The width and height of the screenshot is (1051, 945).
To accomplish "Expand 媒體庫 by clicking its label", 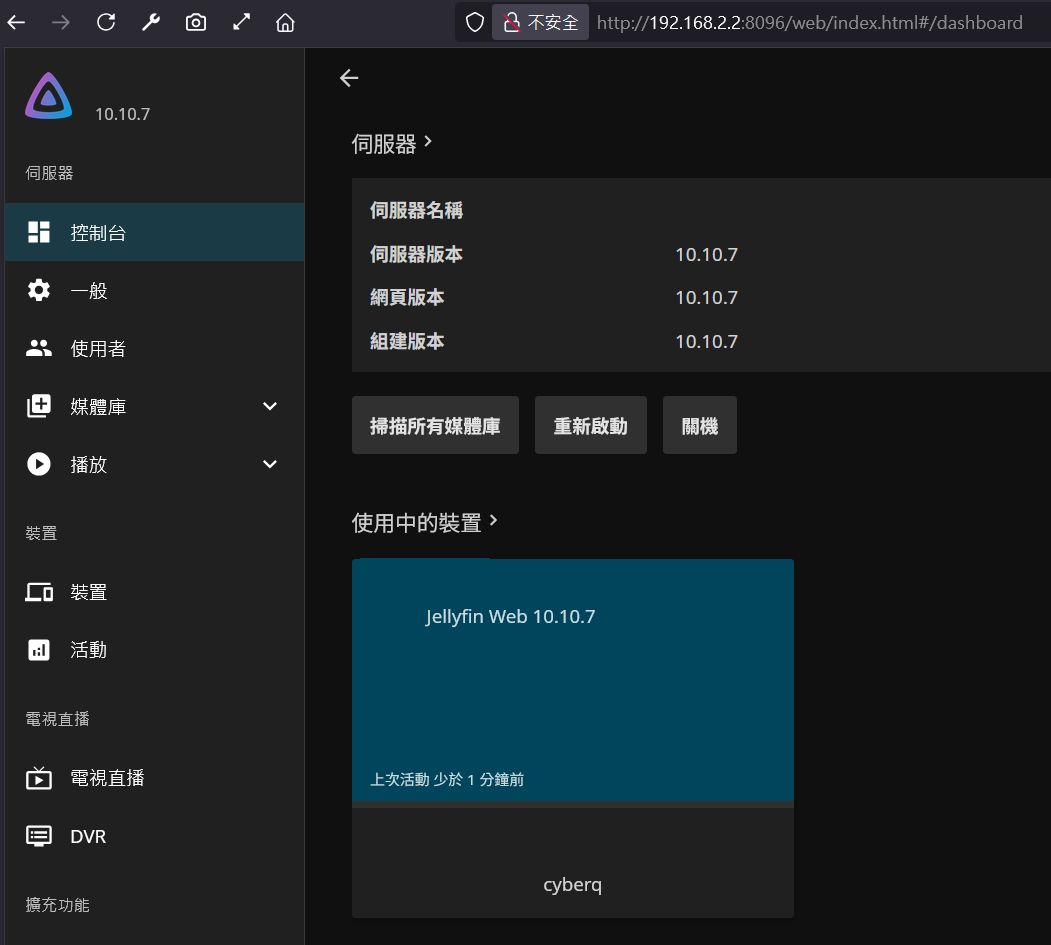I will pos(98,407).
